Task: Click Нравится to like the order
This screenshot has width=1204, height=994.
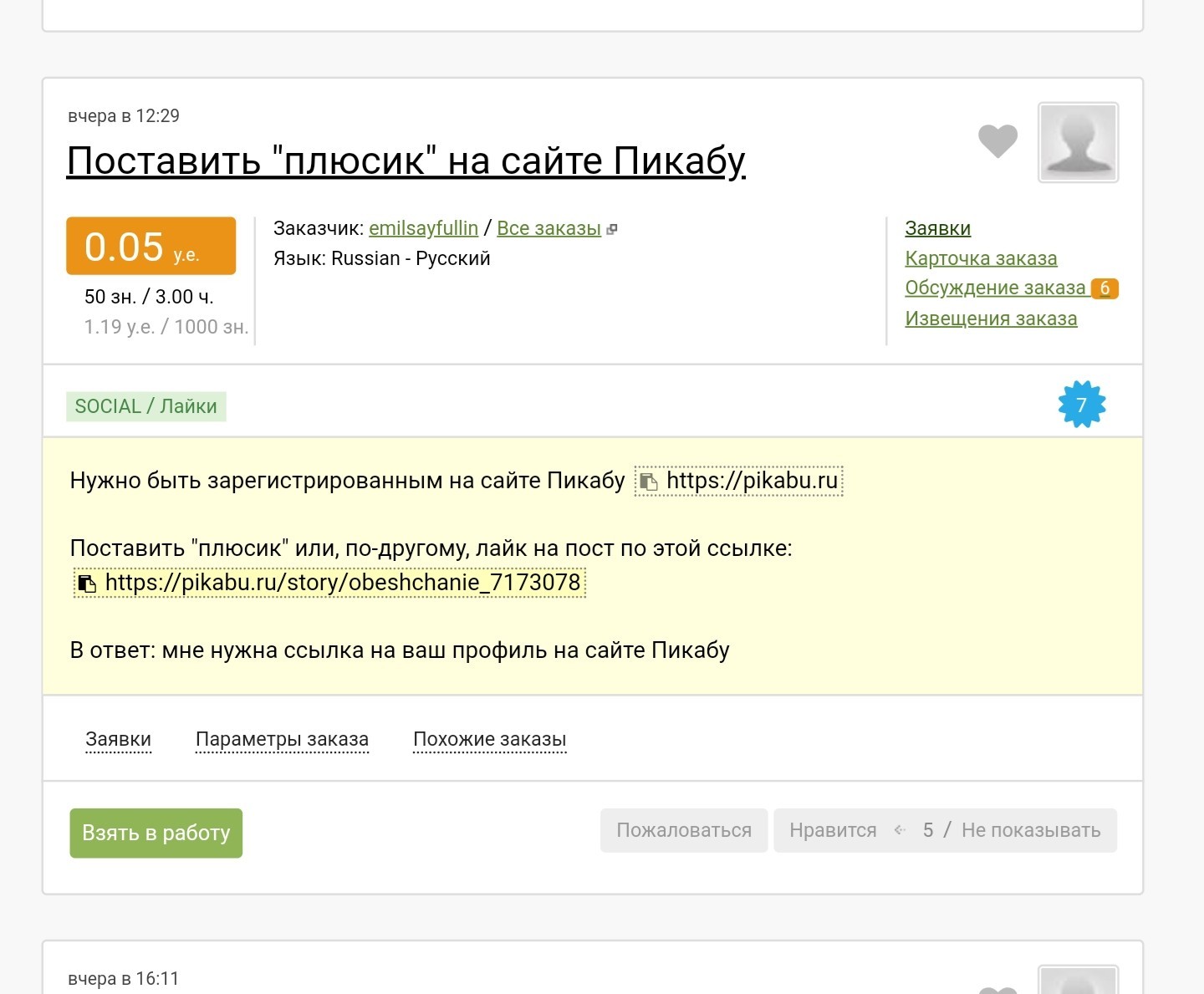Action: (833, 830)
